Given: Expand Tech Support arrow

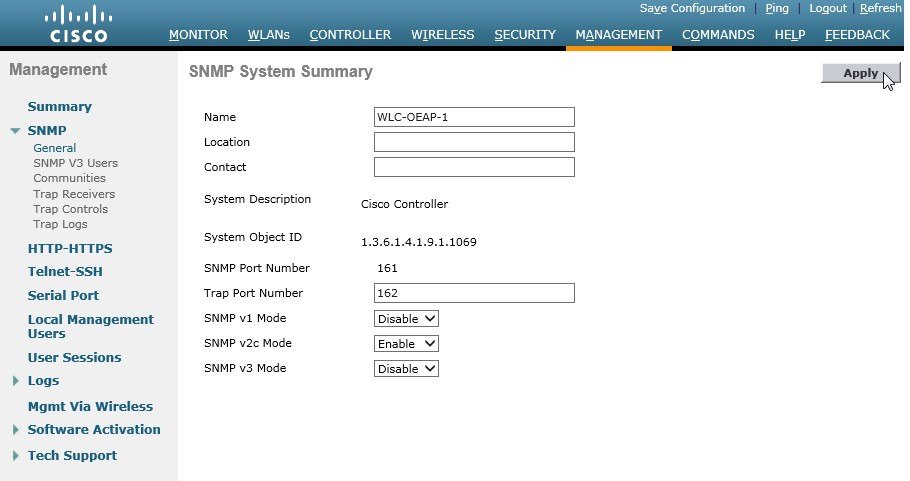Looking at the screenshot, I should point(16,456).
